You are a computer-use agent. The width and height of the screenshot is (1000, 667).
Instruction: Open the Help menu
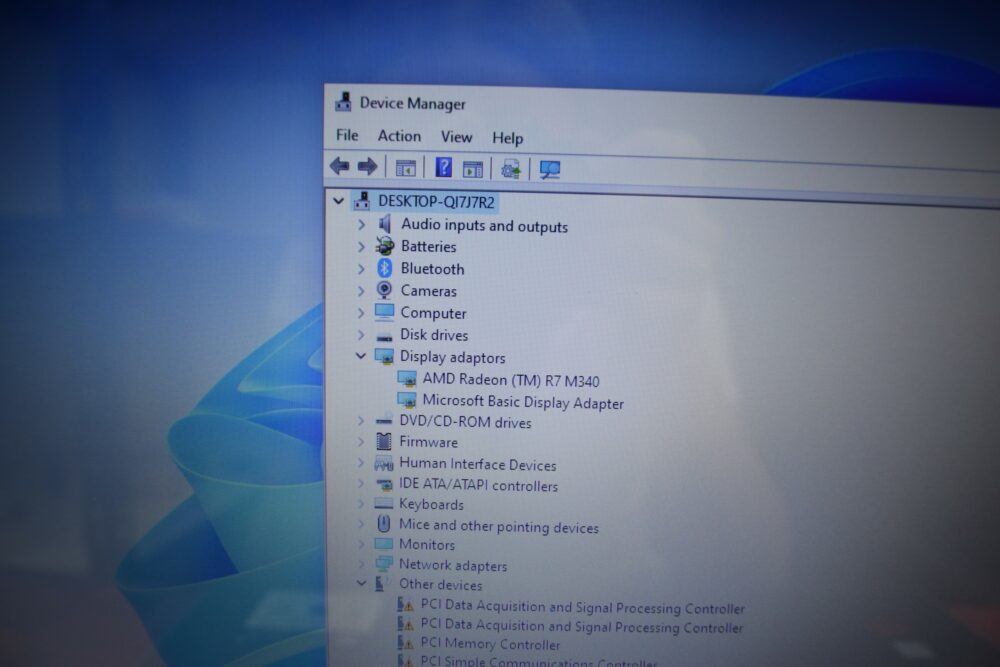point(508,138)
